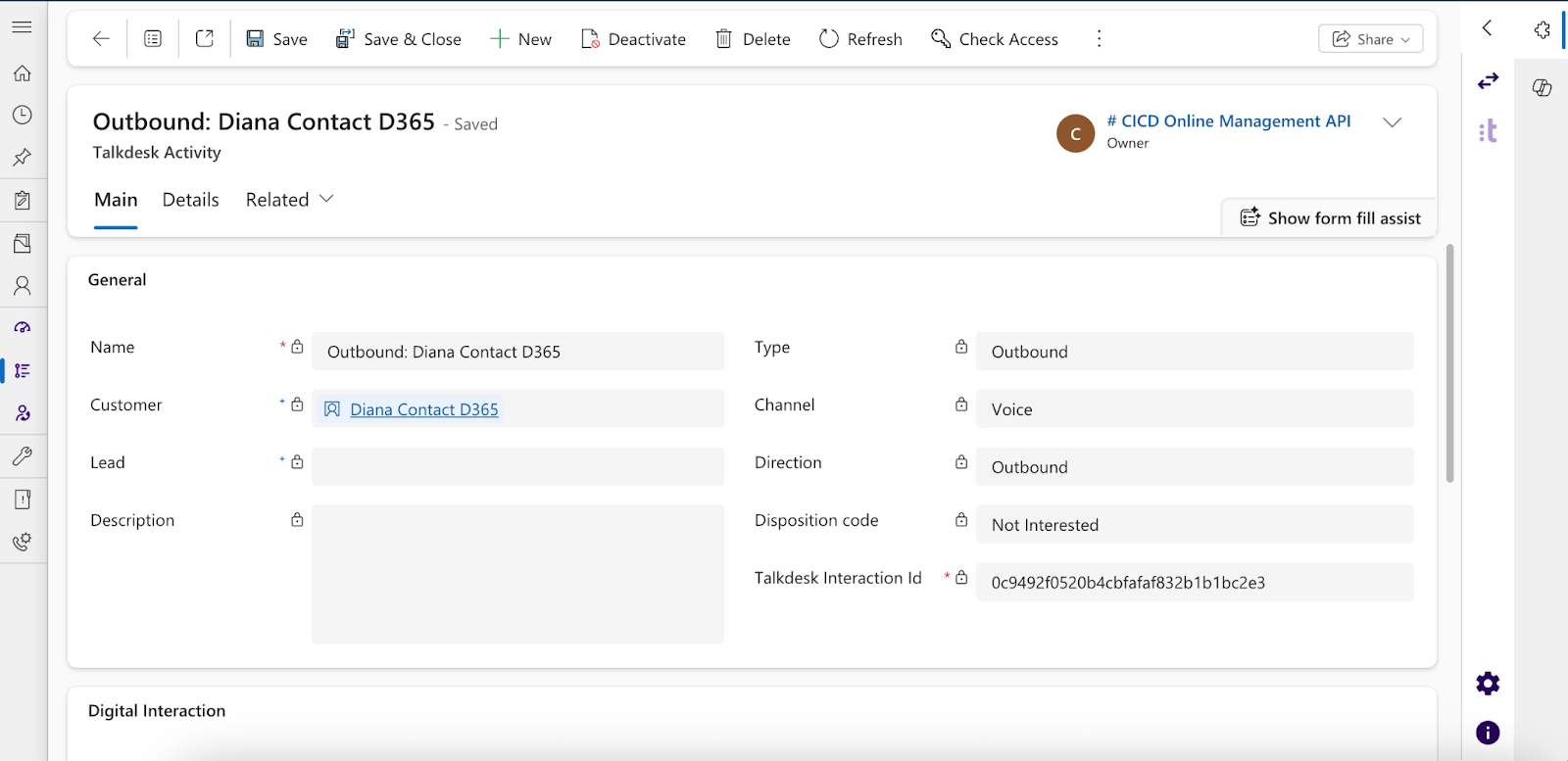
Task: Click the Type field showing Outbound
Action: [1195, 352]
